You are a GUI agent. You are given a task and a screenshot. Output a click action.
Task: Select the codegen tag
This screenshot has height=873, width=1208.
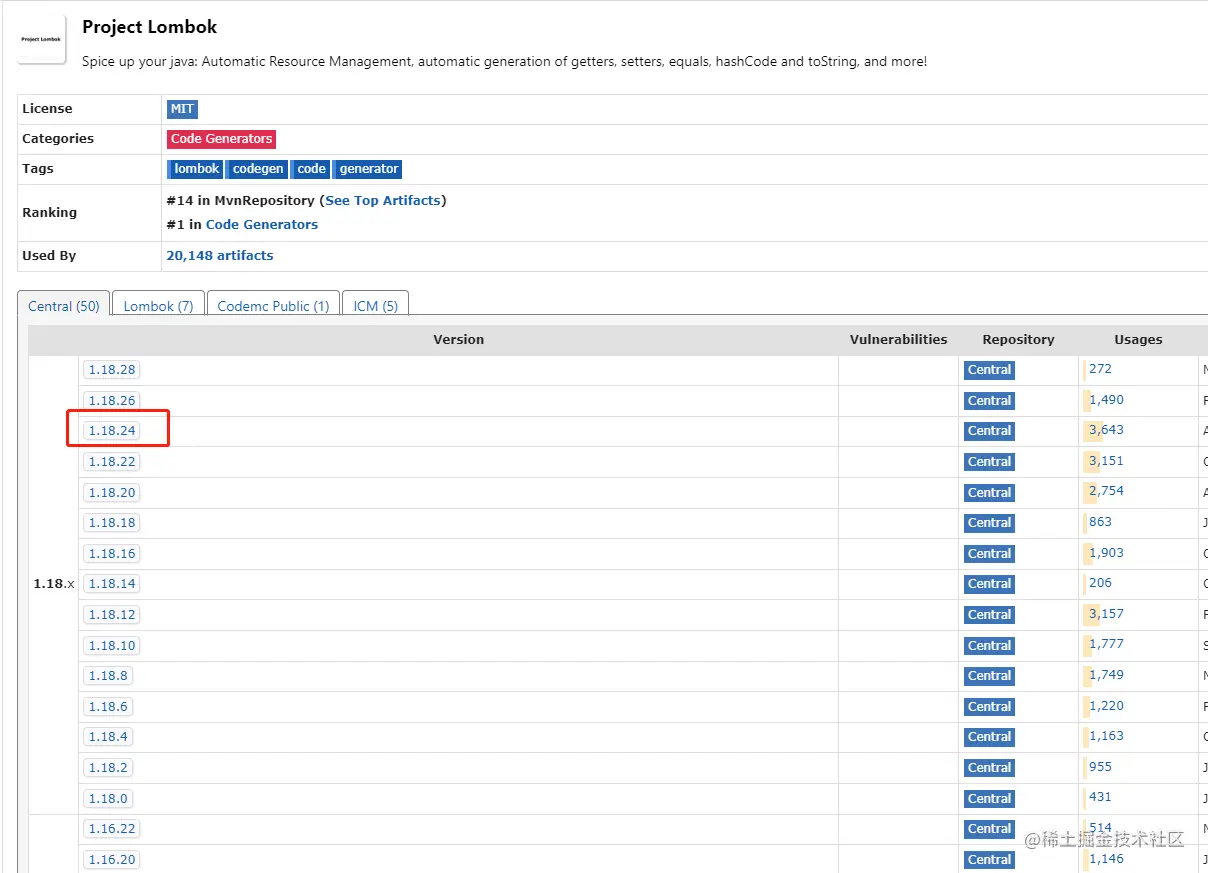[x=257, y=169]
